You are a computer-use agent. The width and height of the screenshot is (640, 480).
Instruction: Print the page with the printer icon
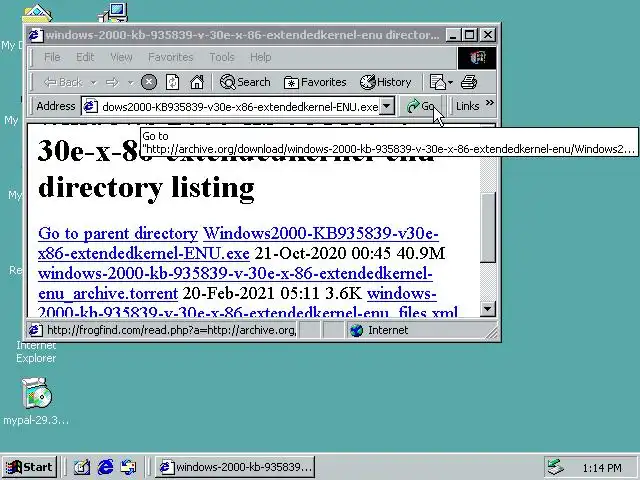point(469,82)
